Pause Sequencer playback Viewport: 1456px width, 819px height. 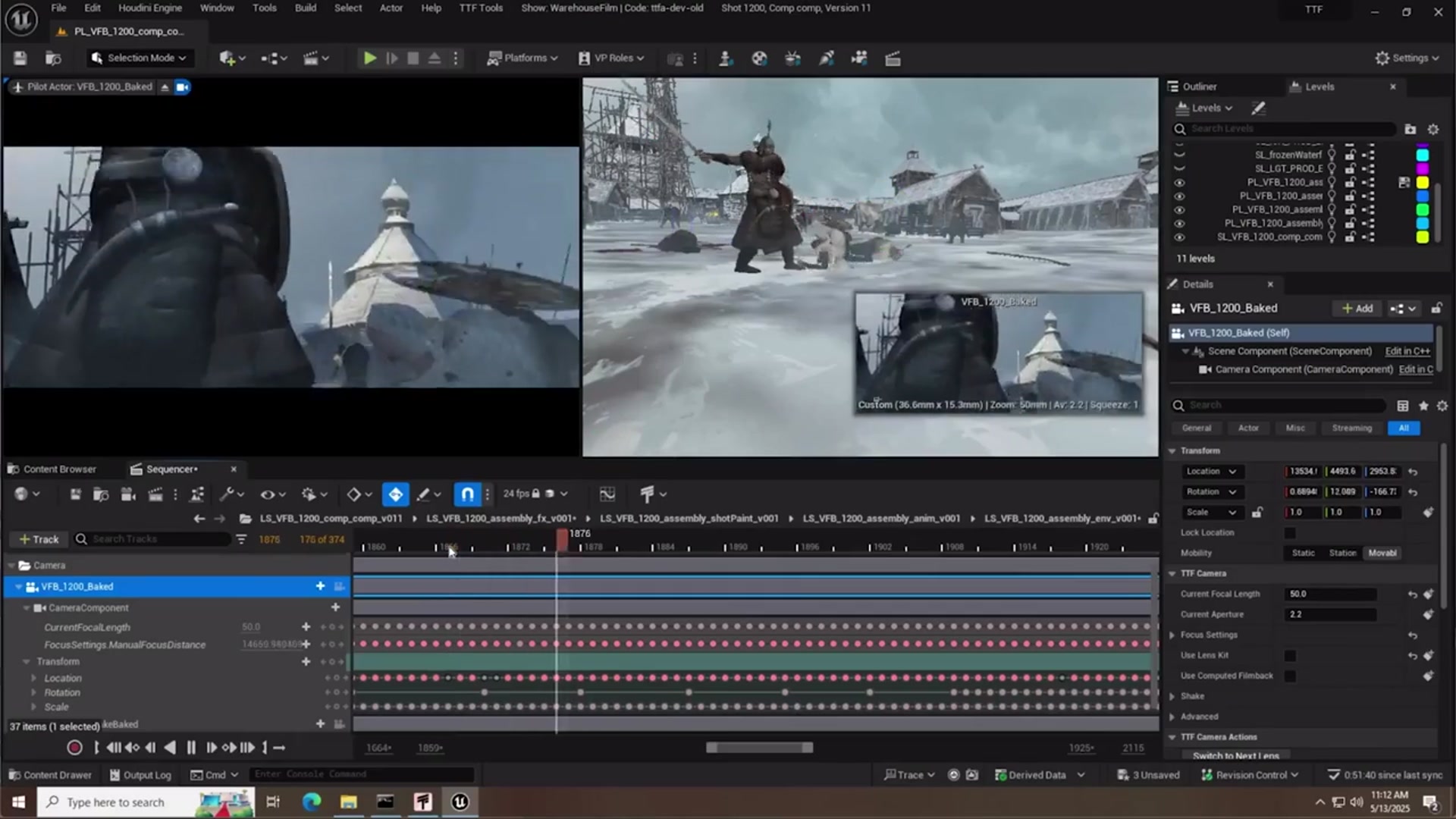point(190,748)
